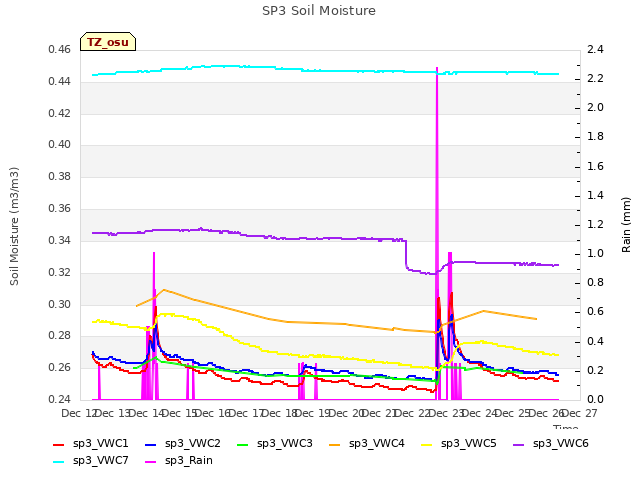Click the blue sp3_VWC2 legend swatch

point(151,444)
